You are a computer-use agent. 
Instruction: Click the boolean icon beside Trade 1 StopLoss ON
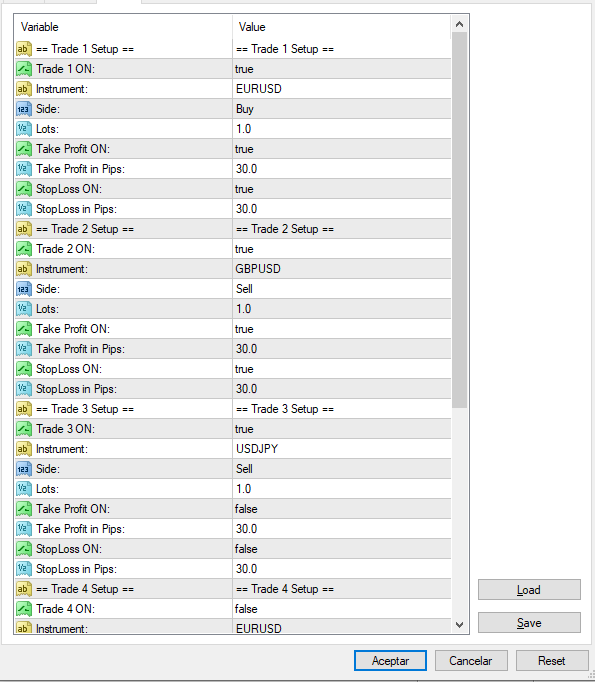point(24,189)
